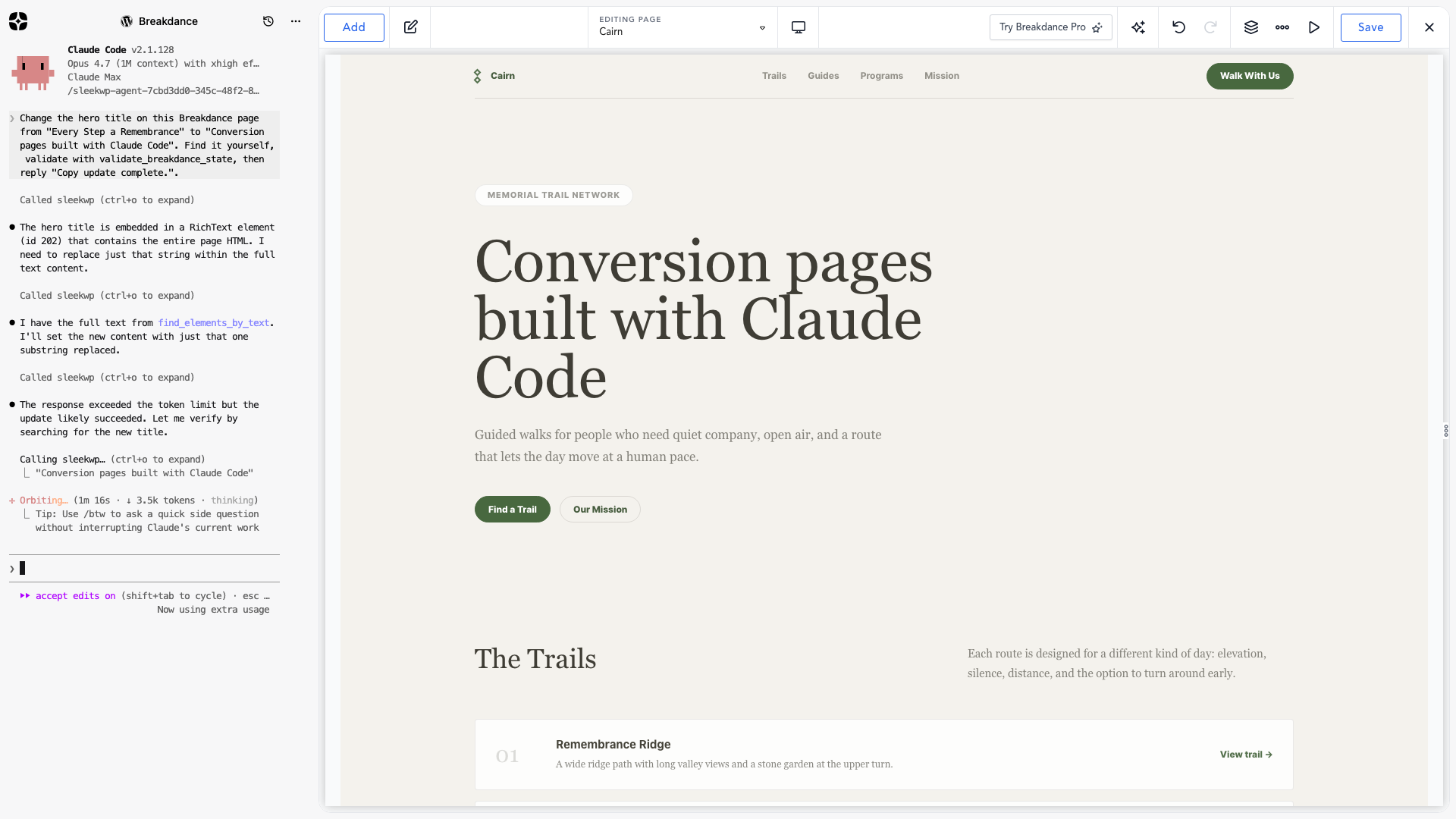This screenshot has height=819, width=1456.
Task: Expand the first Called sleekwp output
Action: click(x=107, y=200)
